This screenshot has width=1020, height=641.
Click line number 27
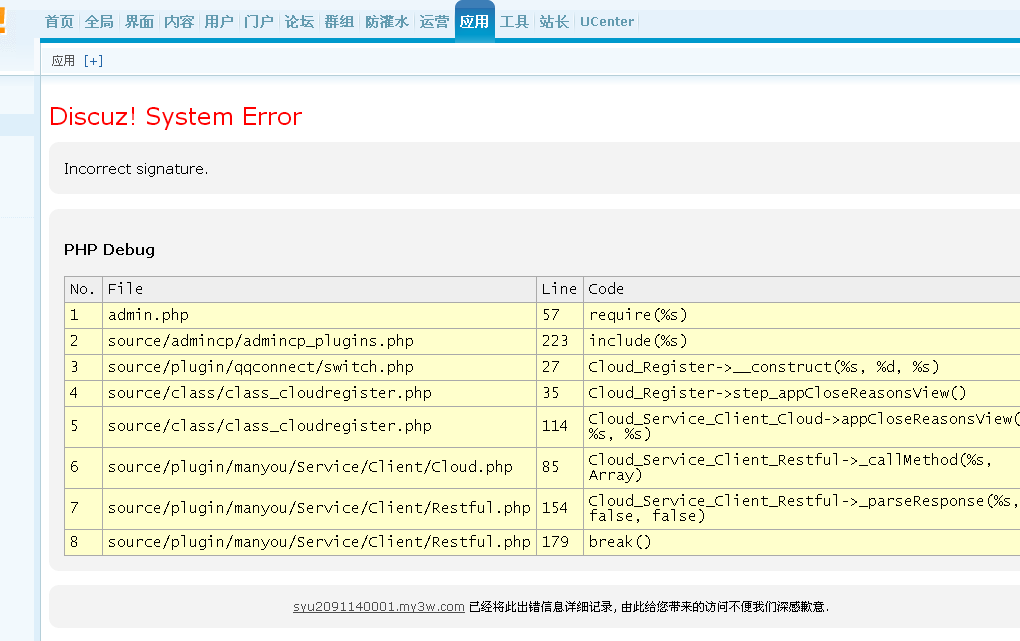tap(559, 367)
